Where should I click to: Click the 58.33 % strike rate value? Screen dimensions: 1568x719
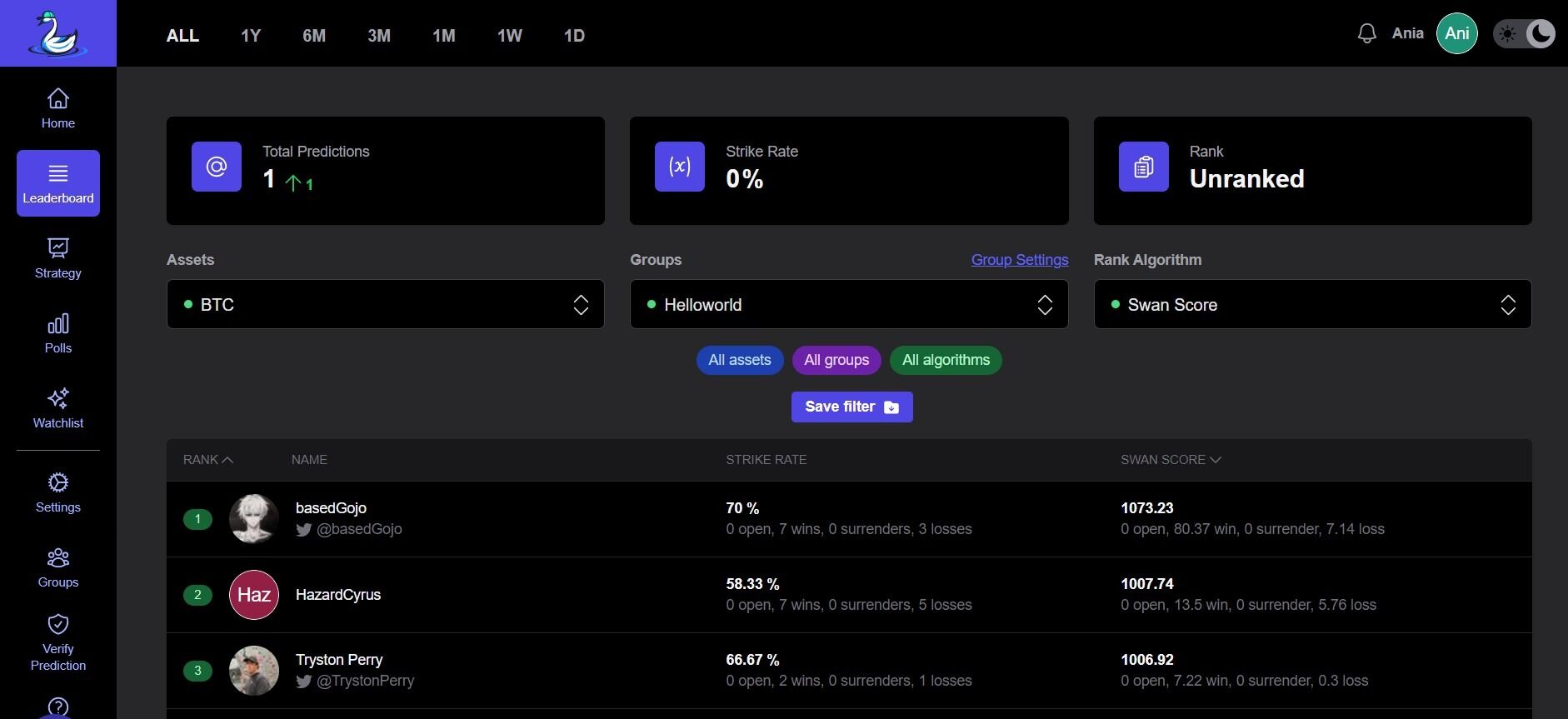click(752, 584)
